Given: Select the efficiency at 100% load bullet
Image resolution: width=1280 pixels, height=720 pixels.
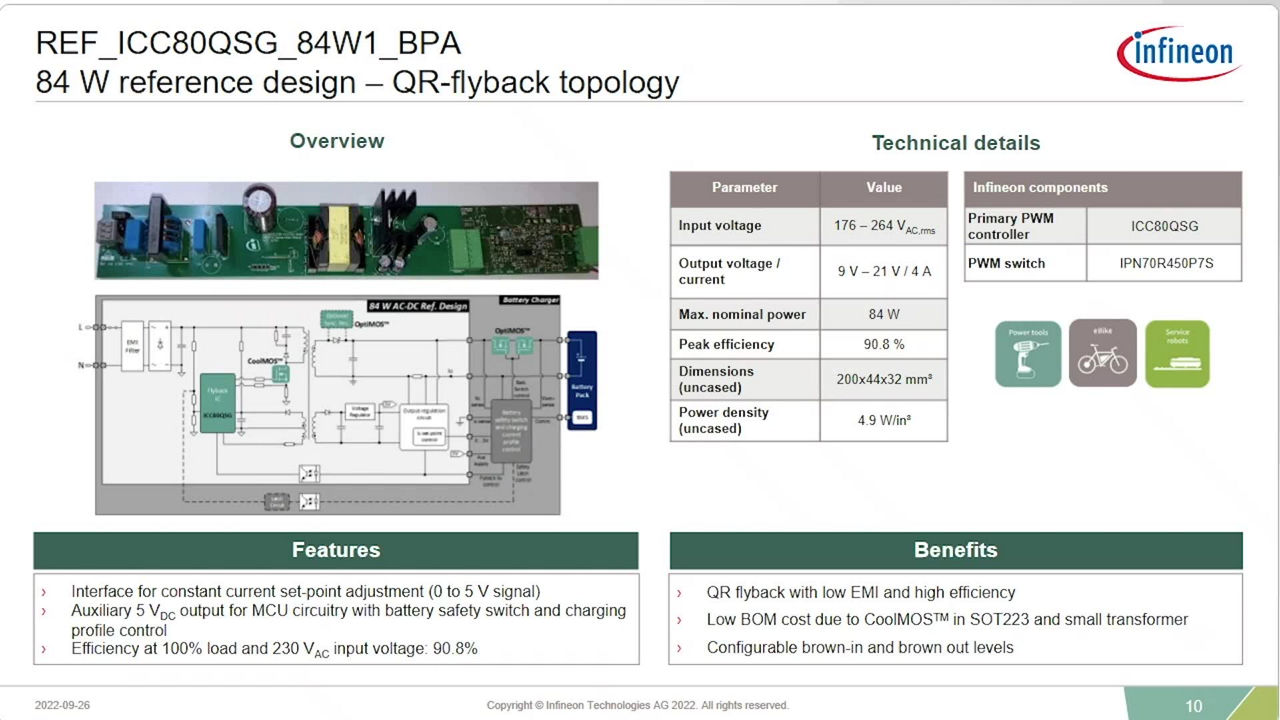Looking at the screenshot, I should click(x=274, y=649).
